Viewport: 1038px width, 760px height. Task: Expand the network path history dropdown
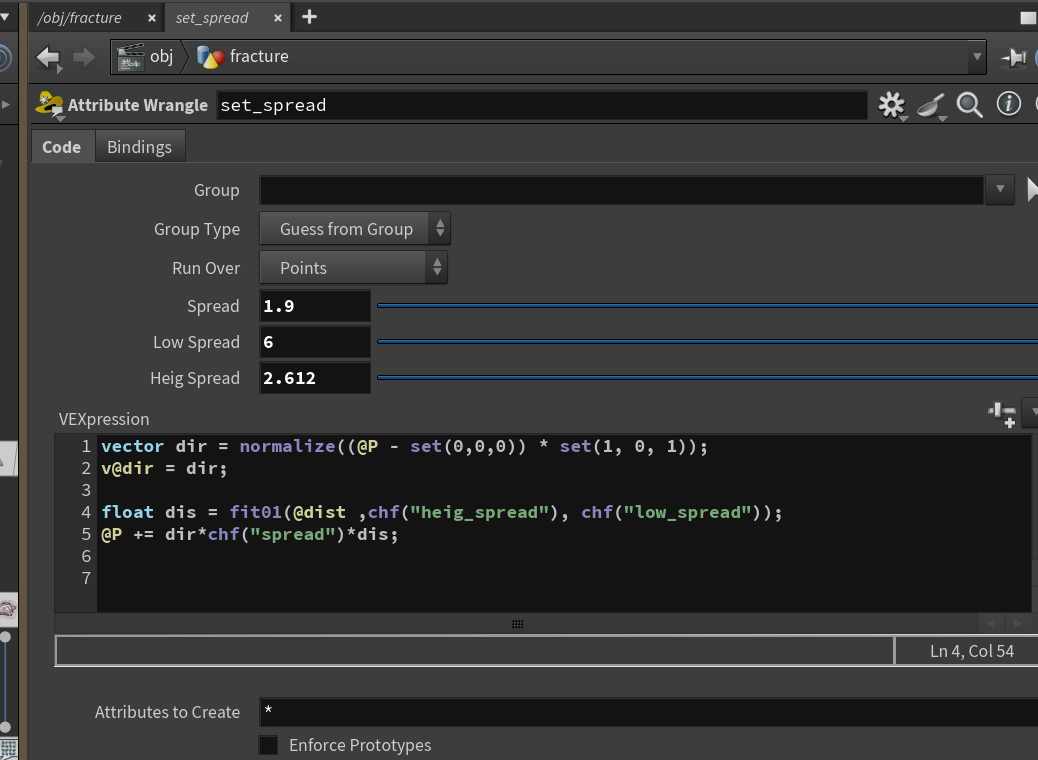[976, 57]
